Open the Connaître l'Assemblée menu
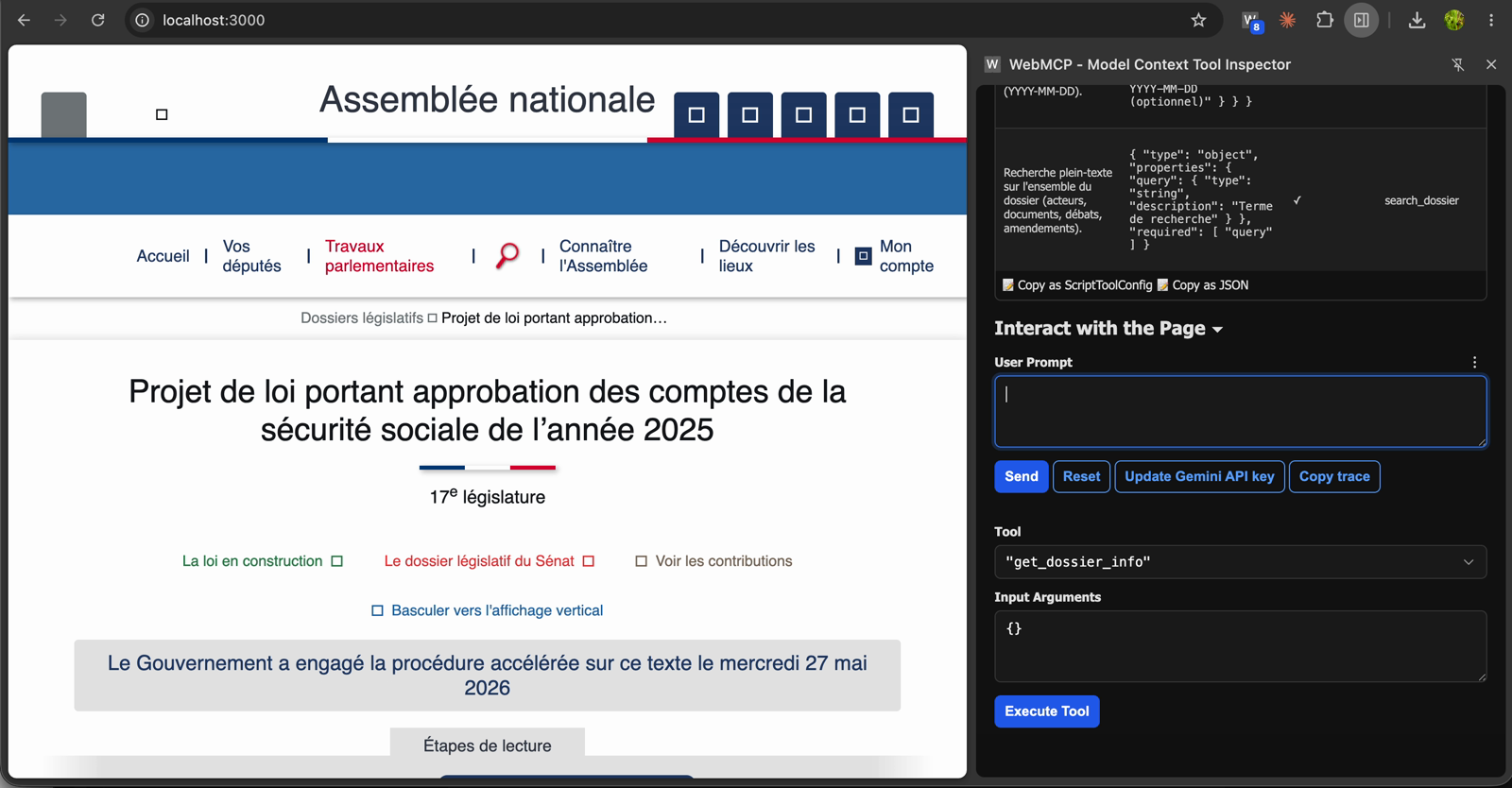 tap(604, 256)
